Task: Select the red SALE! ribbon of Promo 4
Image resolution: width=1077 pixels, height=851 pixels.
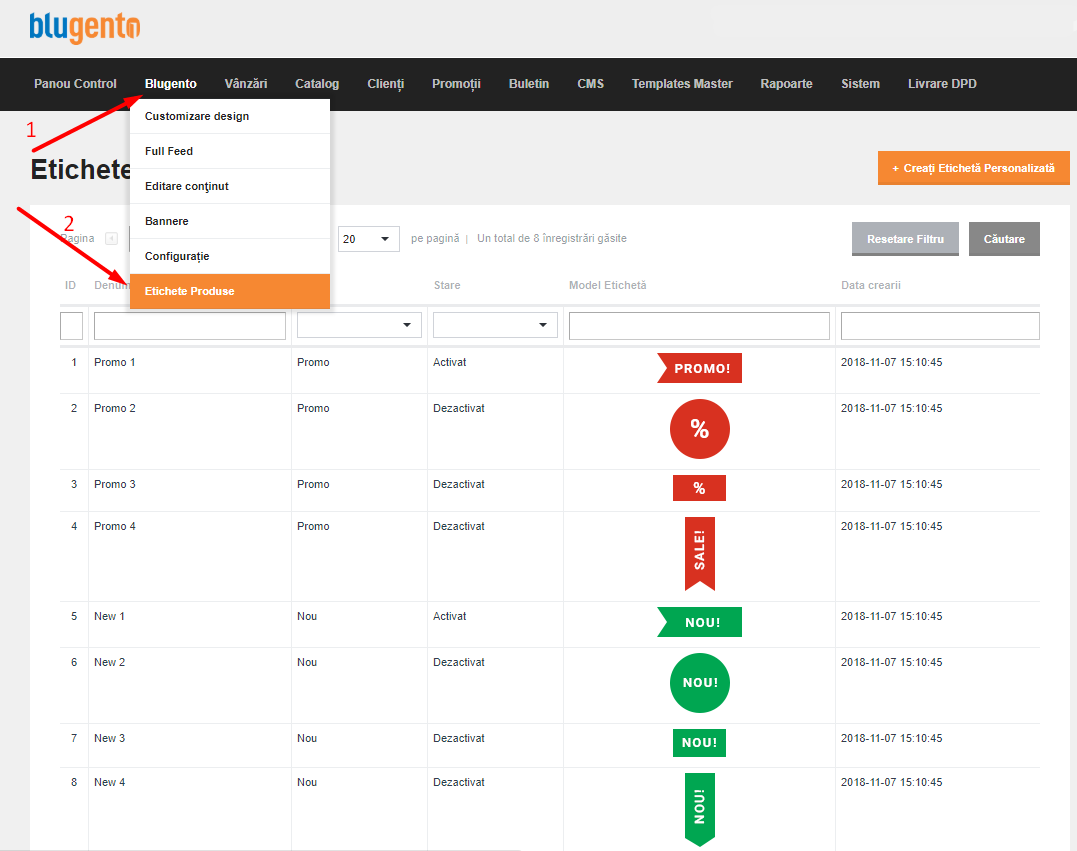Action: [700, 554]
